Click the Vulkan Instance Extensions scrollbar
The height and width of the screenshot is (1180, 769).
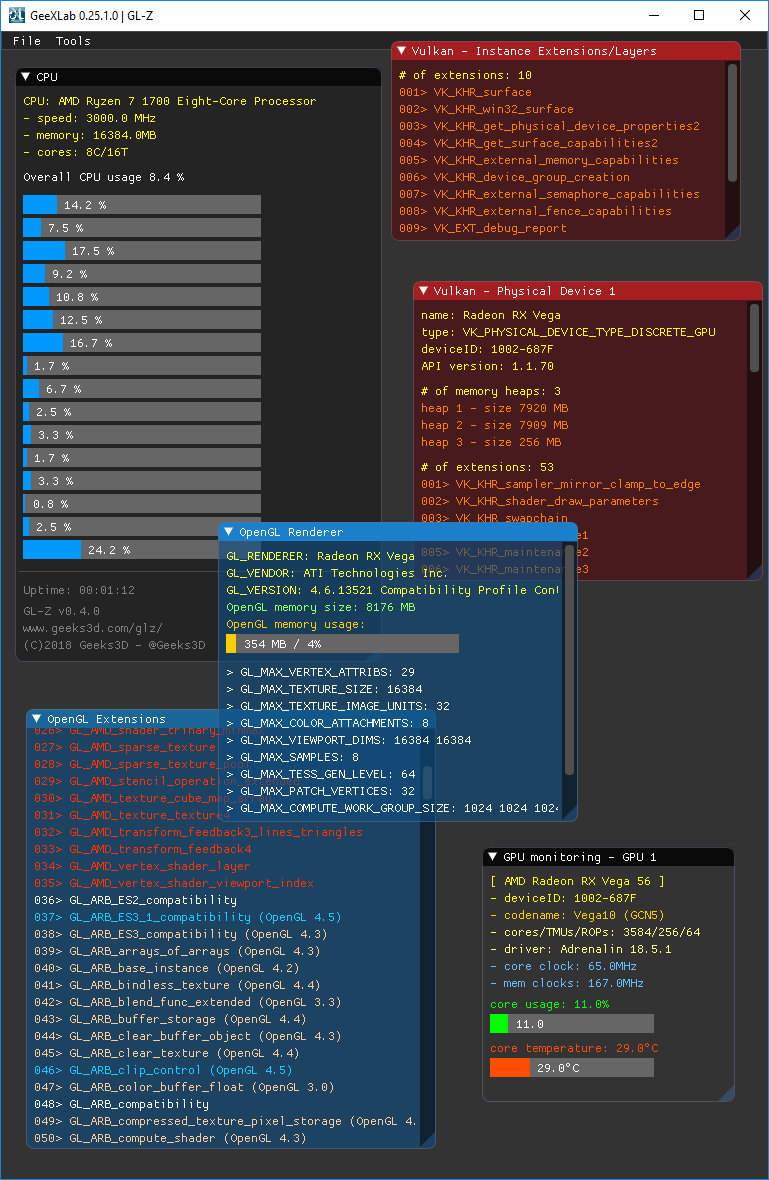[732, 123]
